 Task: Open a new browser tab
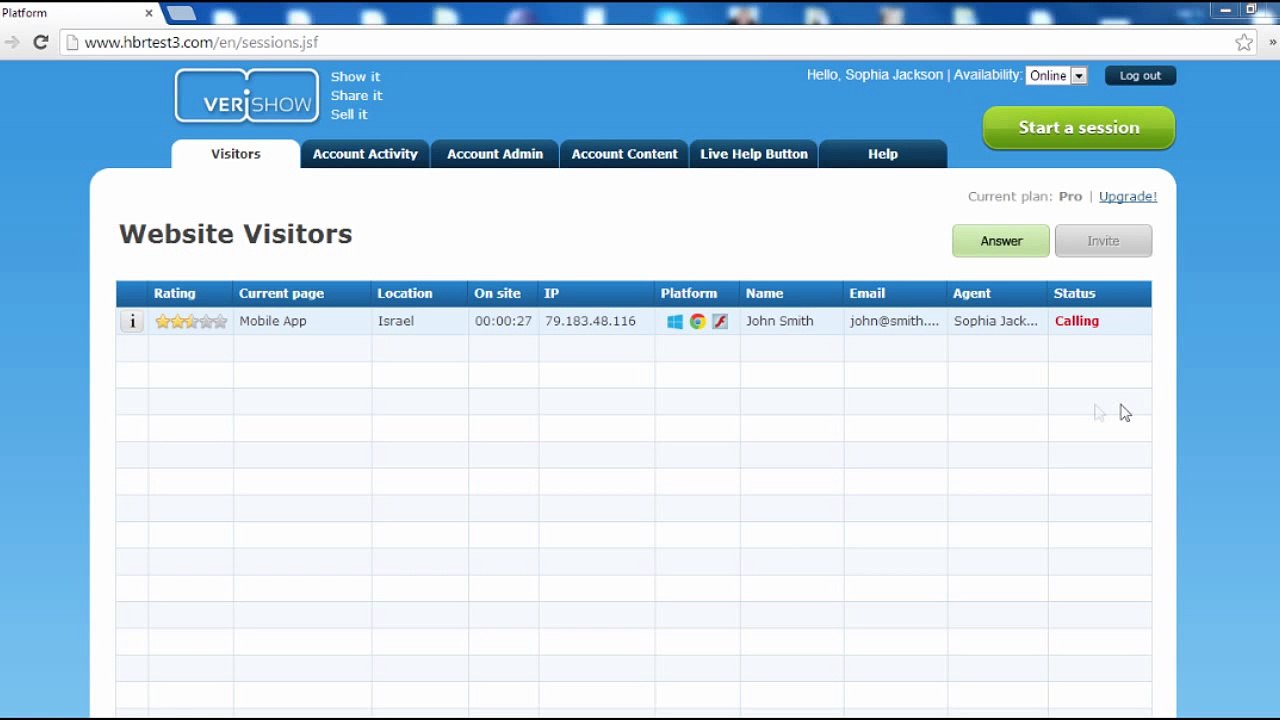(181, 13)
